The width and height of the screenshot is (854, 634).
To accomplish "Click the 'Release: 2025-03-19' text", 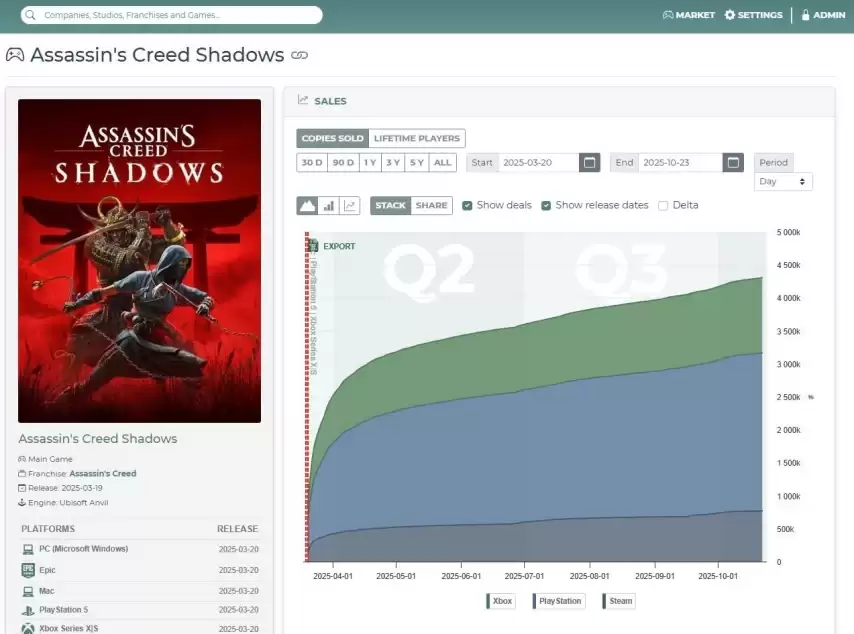I will click(x=65, y=488).
